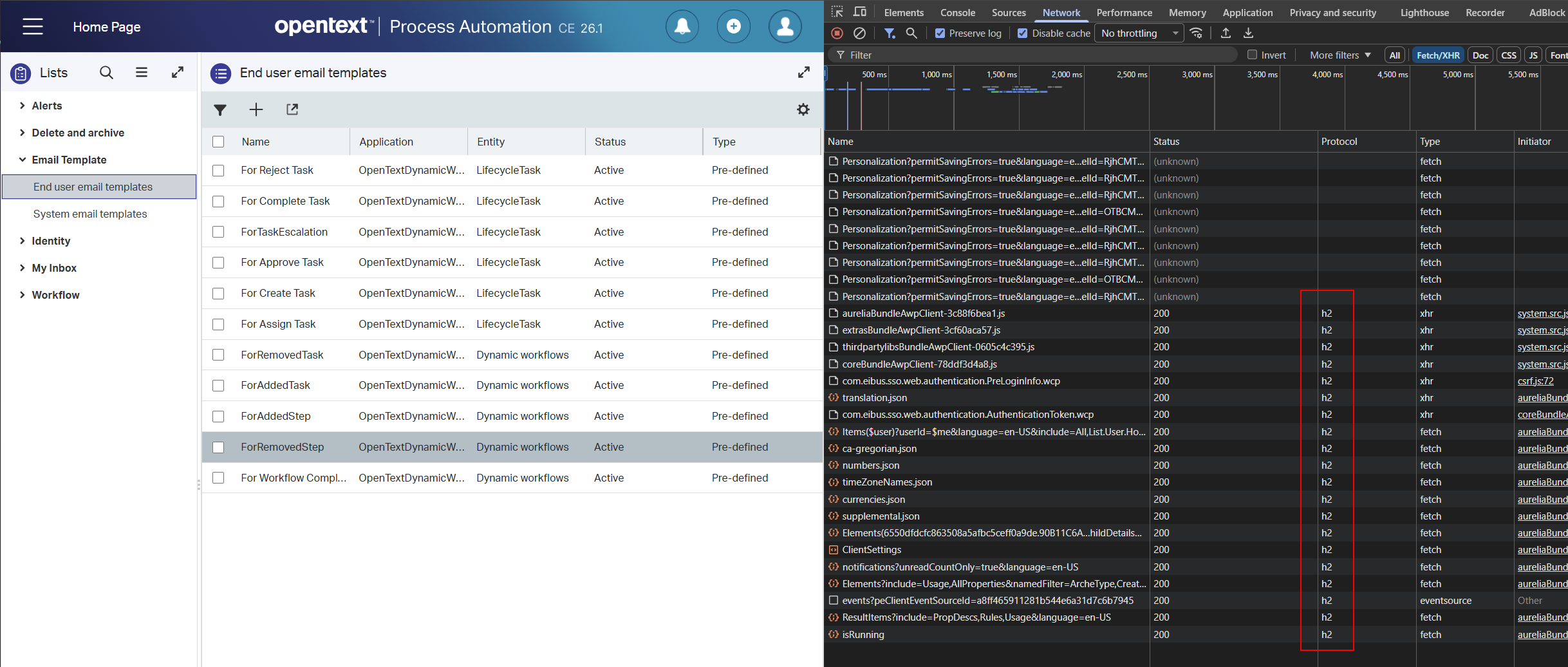
Task: Expand the Alerts tree node
Action: pyautogui.click(x=23, y=106)
